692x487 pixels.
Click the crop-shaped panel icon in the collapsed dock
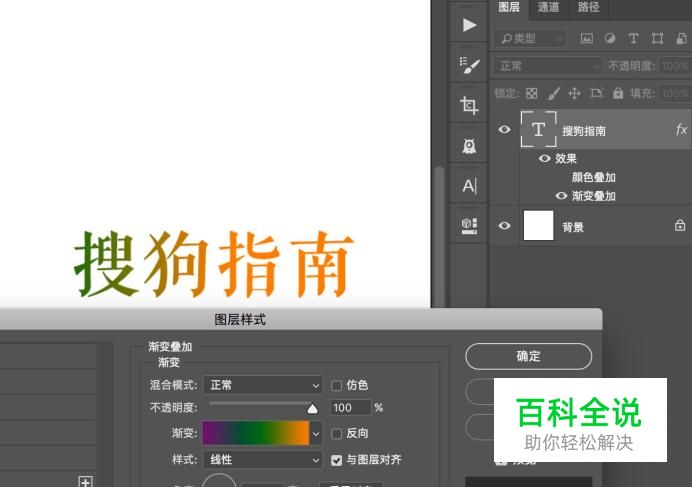(469, 105)
